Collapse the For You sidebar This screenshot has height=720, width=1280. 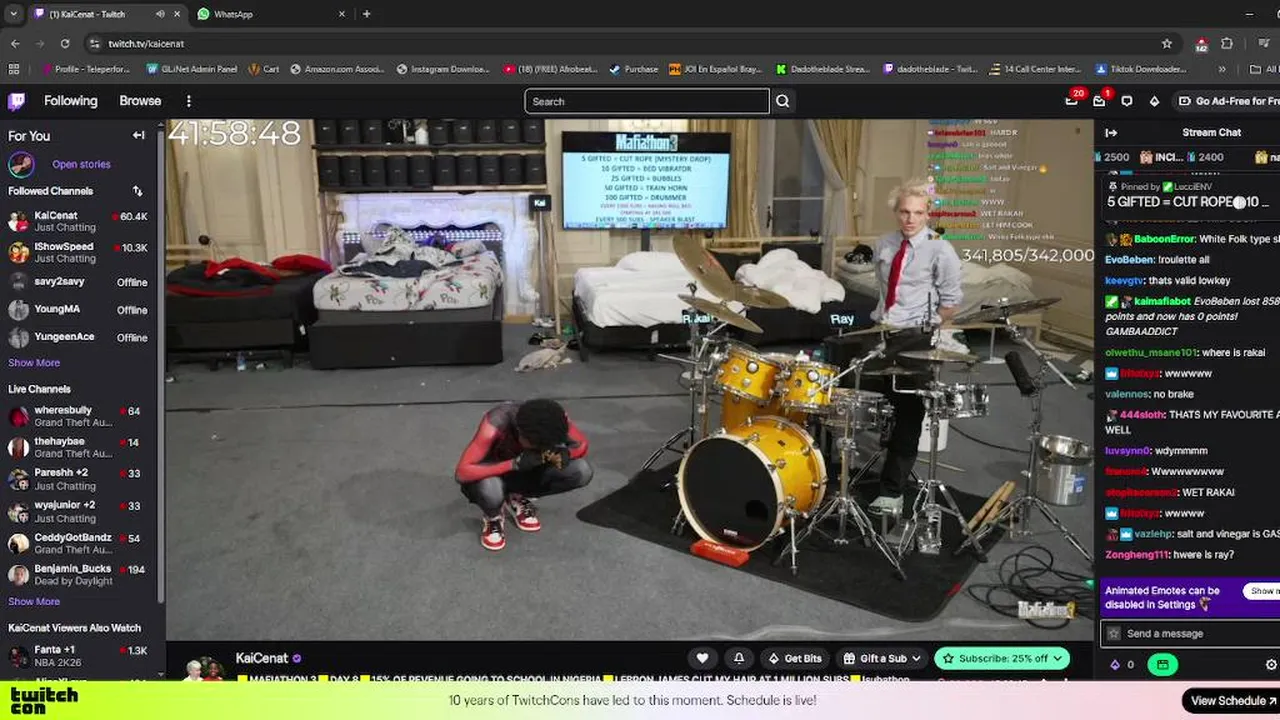click(x=139, y=136)
